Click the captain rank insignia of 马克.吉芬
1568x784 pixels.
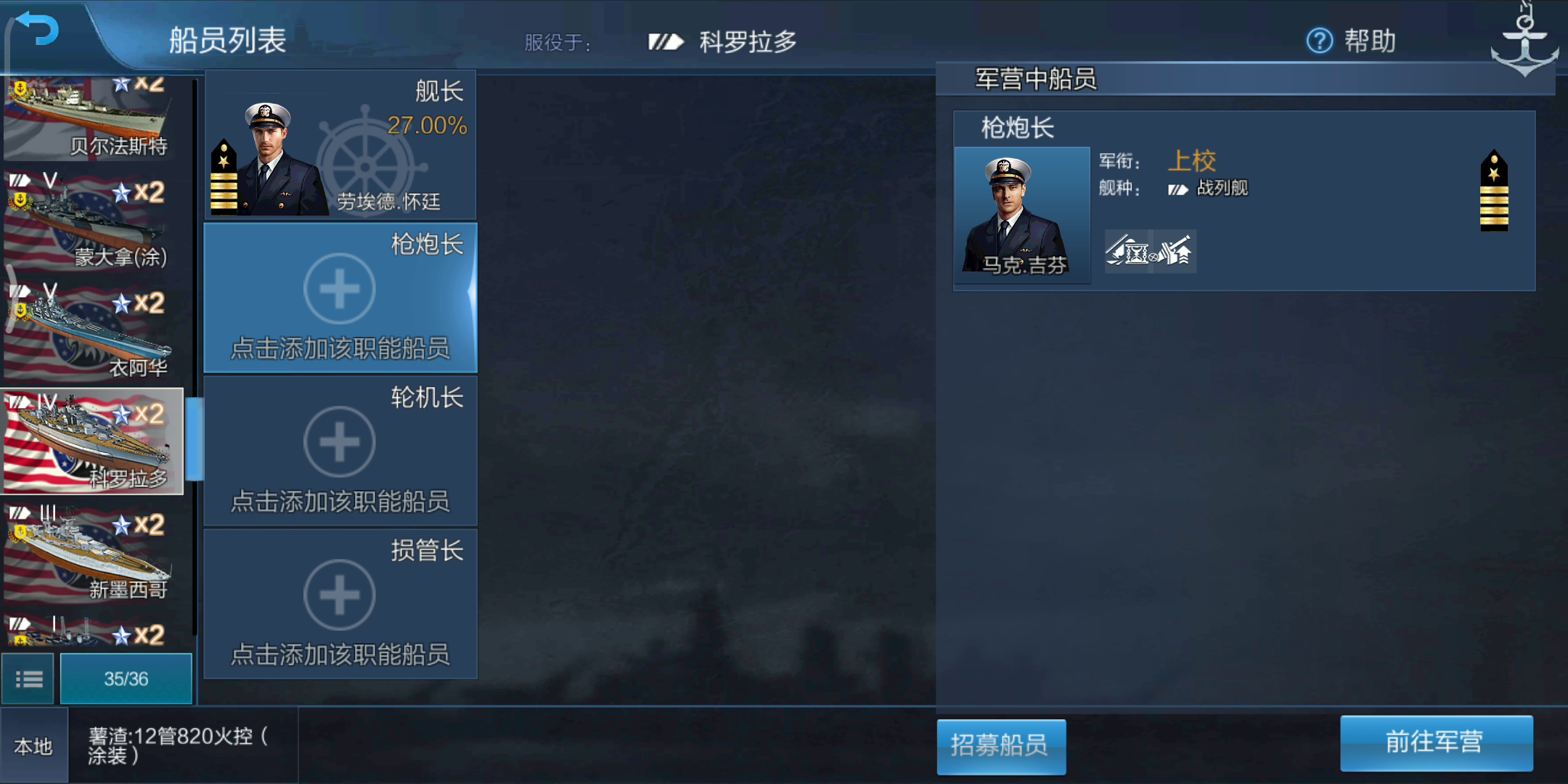(1494, 191)
